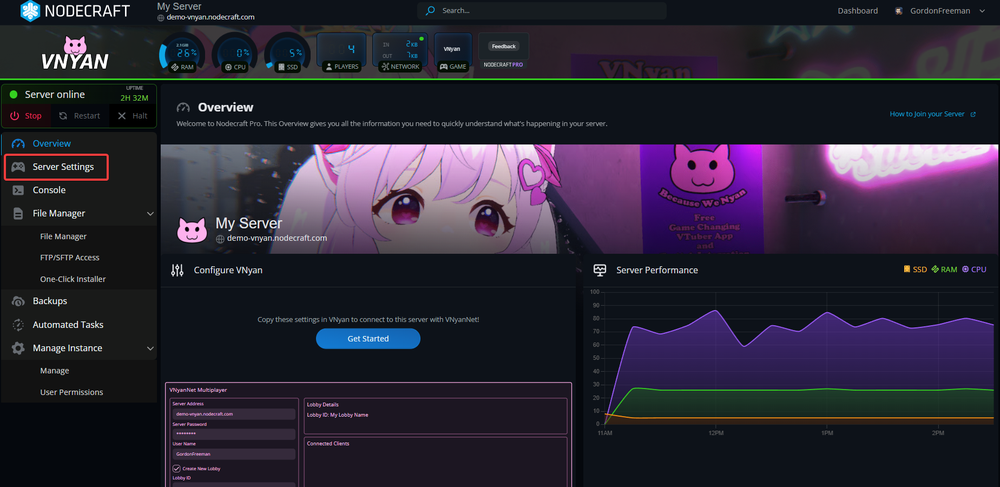
Task: Open the File Manager sub-item
Action: click(63, 236)
